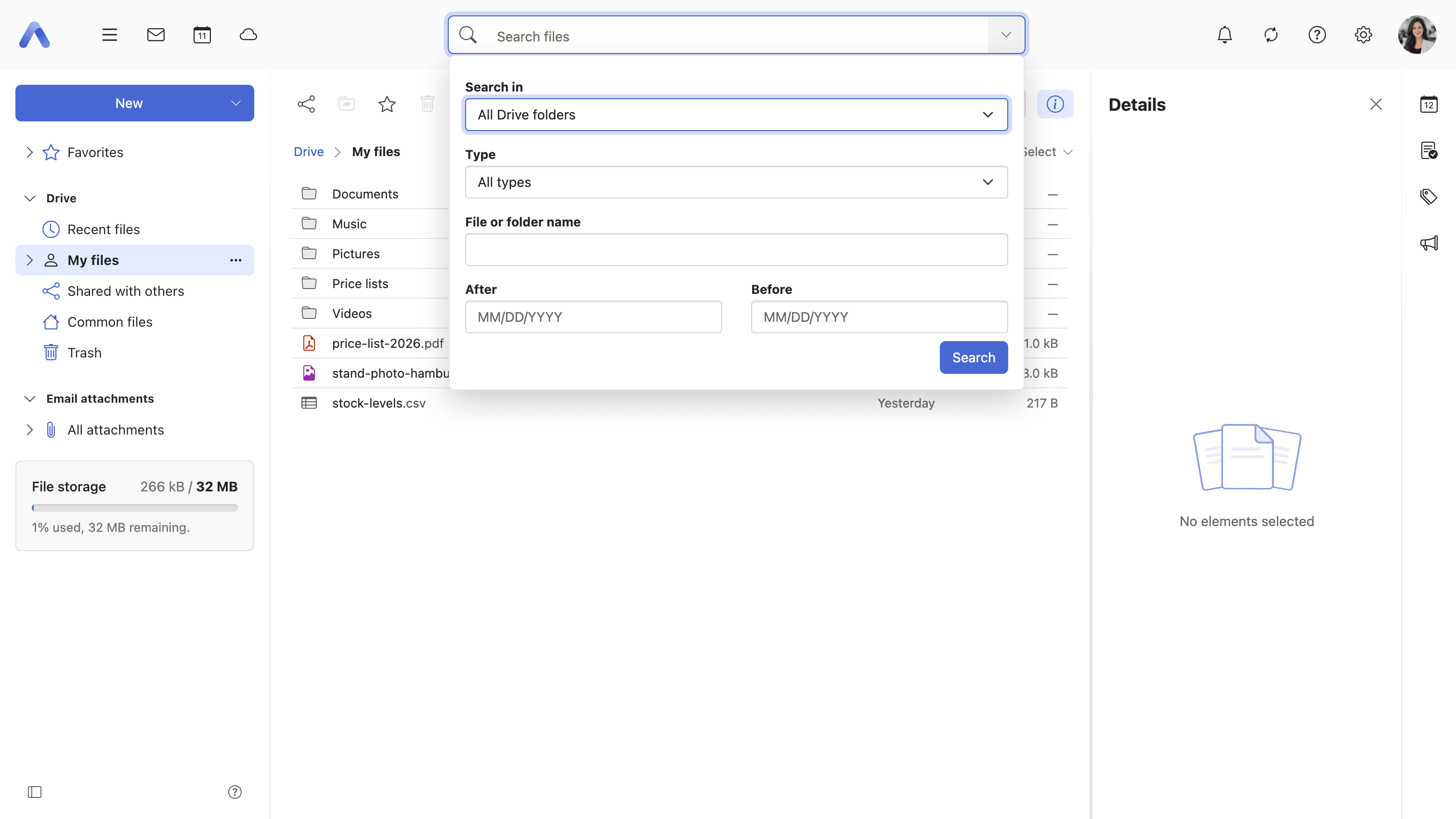The height and width of the screenshot is (819, 1456).
Task: Click the Before date field
Action: (x=879, y=317)
